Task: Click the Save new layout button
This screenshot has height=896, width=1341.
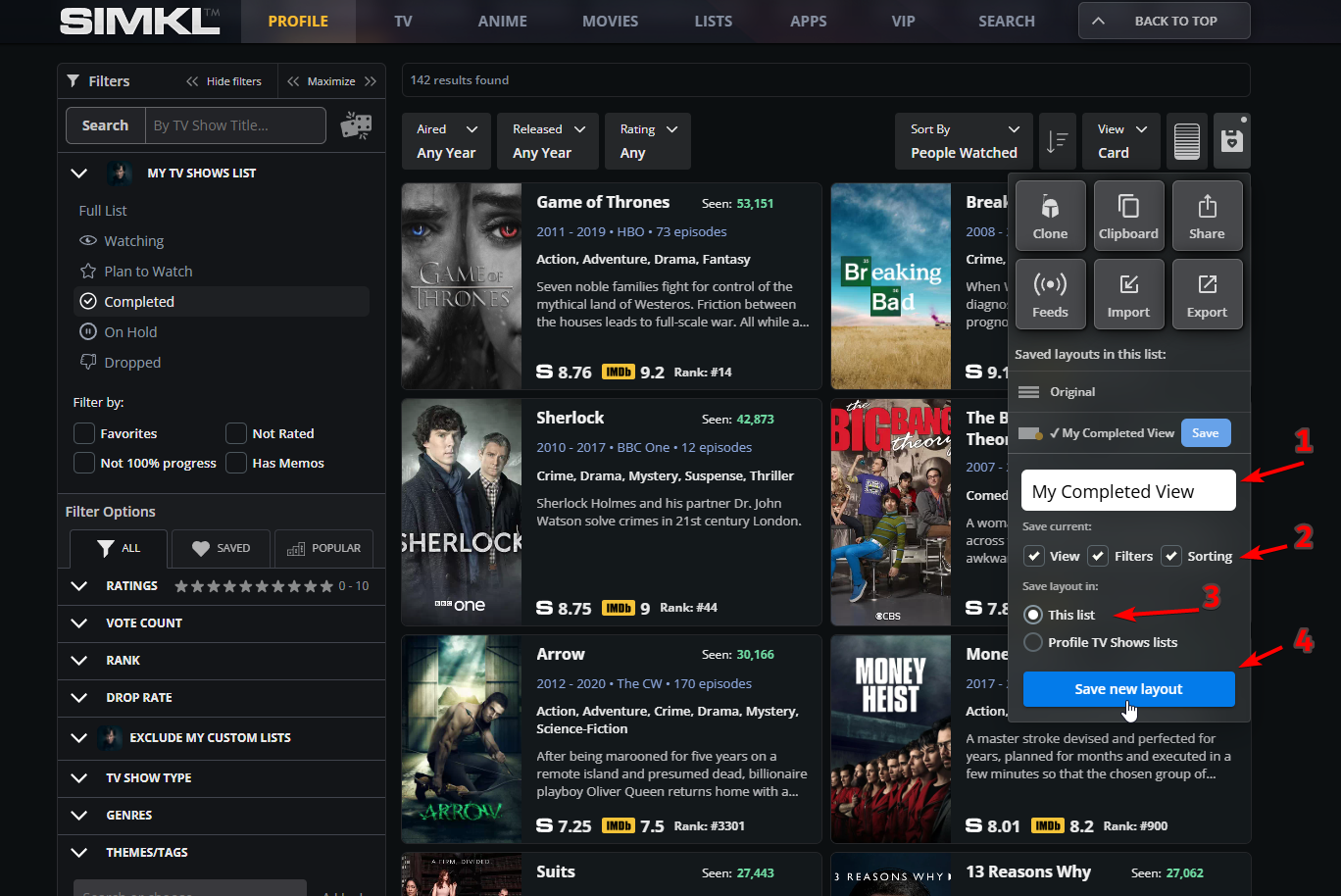Action: coord(1128,689)
